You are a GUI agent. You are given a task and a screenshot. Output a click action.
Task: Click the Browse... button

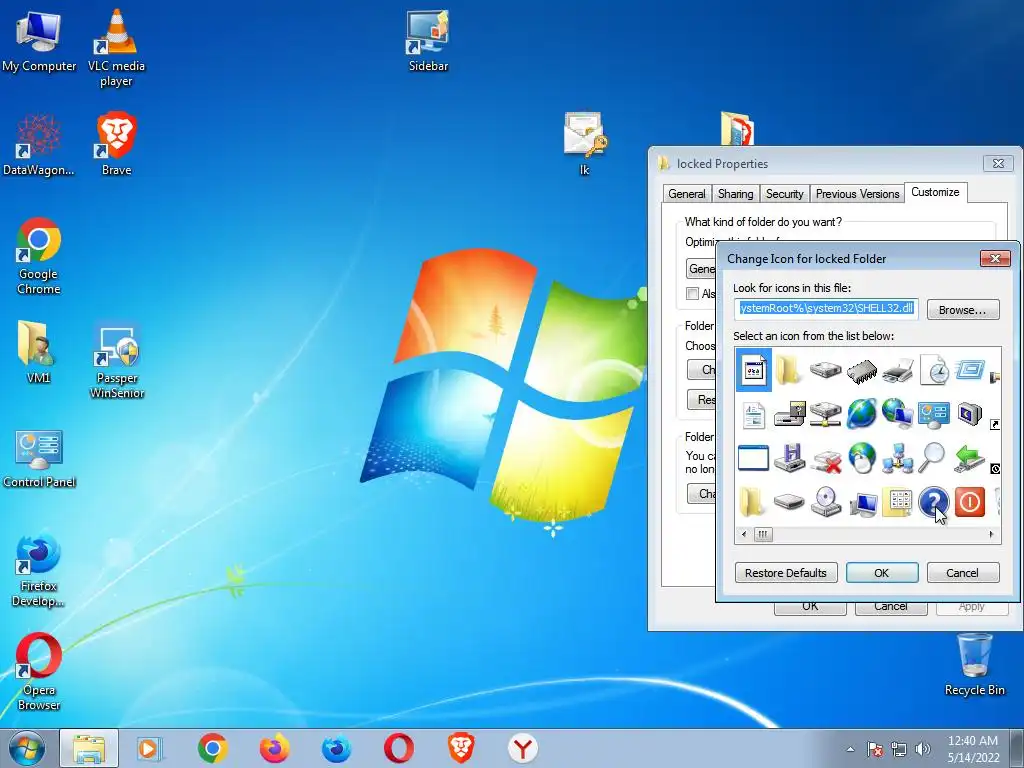coord(963,310)
